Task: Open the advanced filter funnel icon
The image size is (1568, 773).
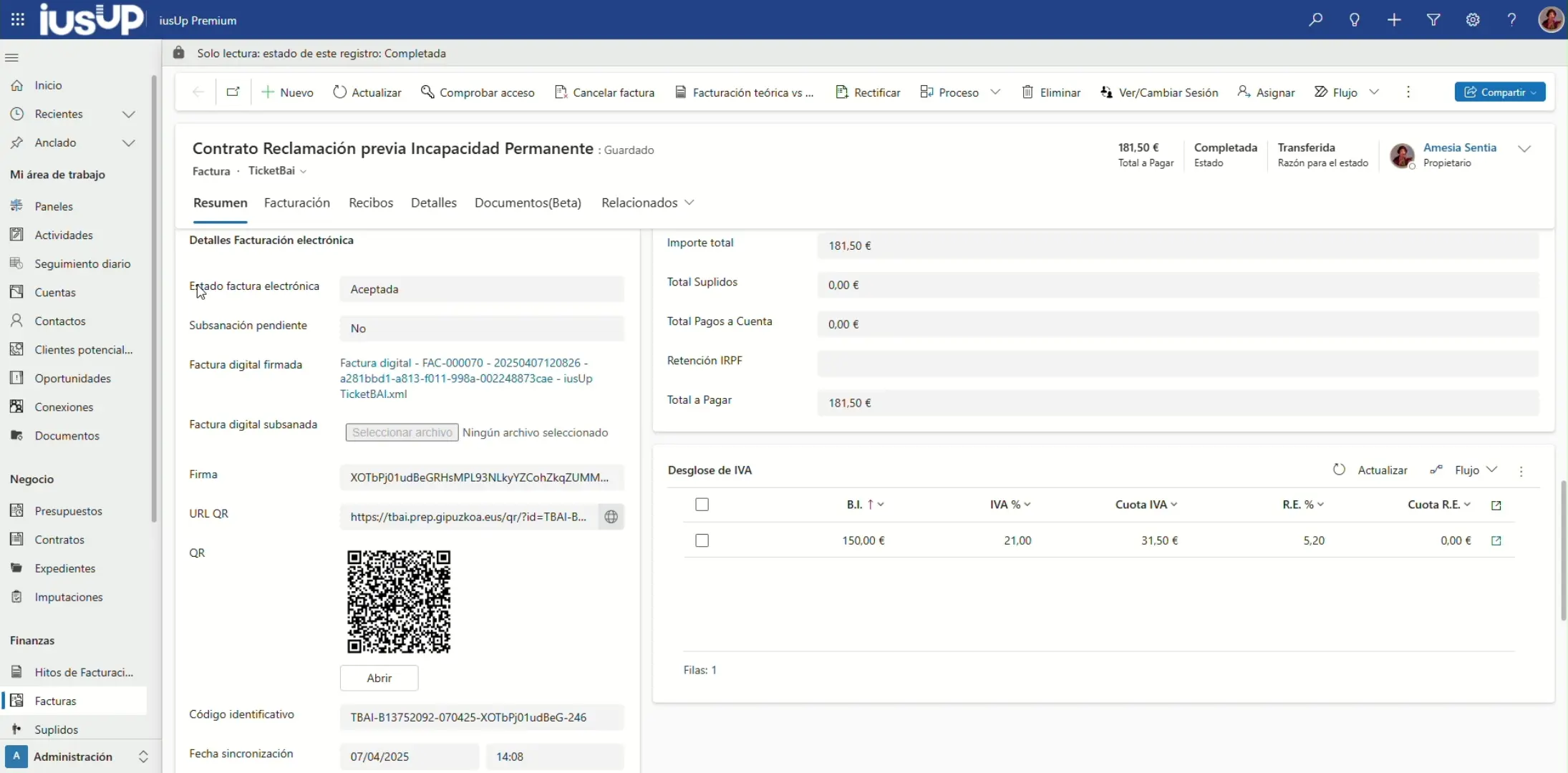Action: (x=1433, y=20)
